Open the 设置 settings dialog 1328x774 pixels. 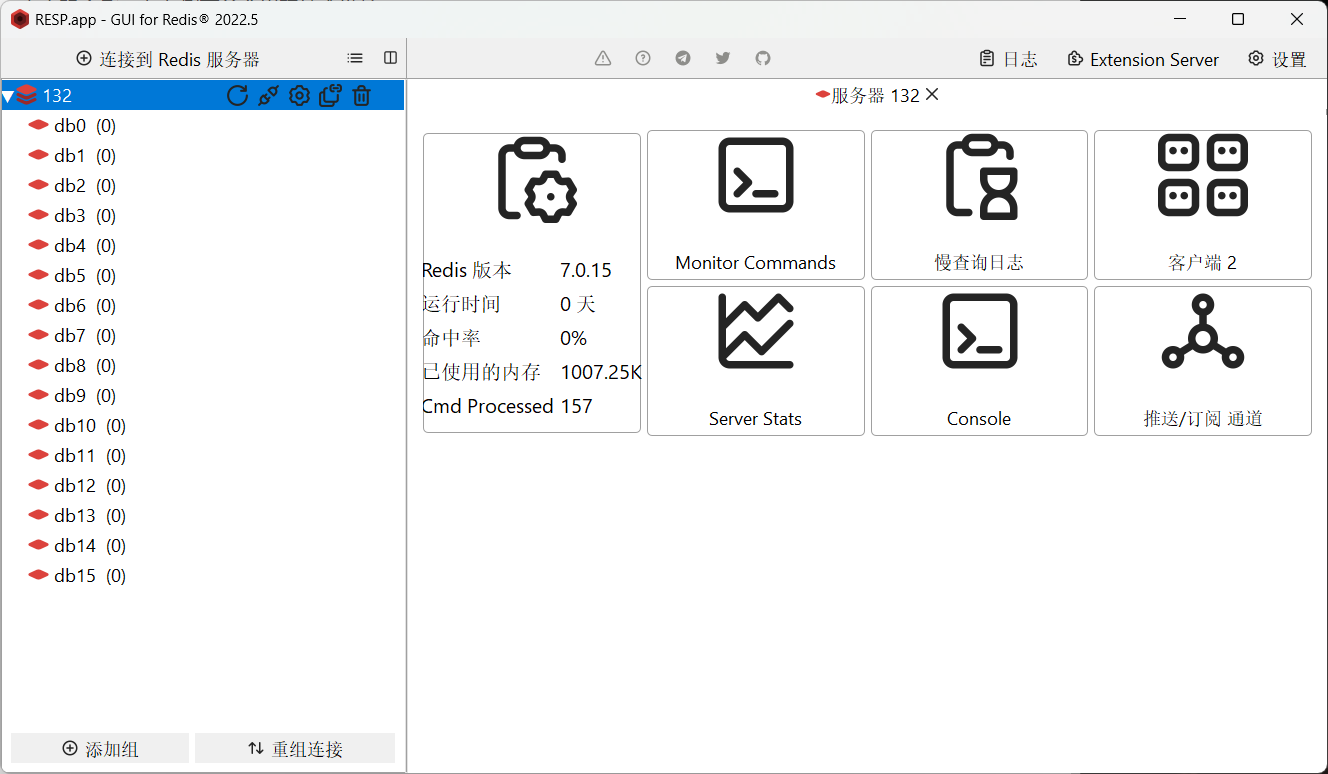click(x=1278, y=59)
